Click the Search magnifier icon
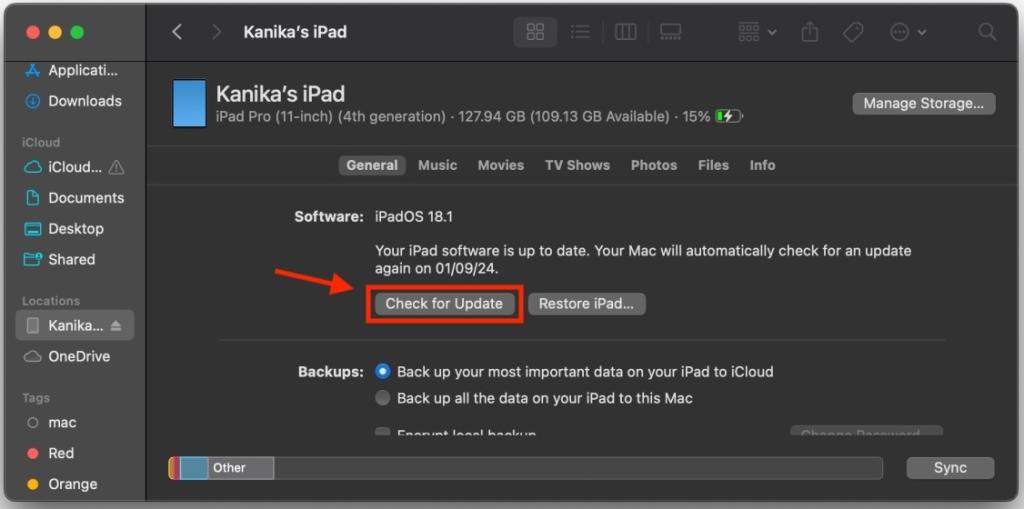Image resolution: width=1024 pixels, height=509 pixels. tap(987, 32)
